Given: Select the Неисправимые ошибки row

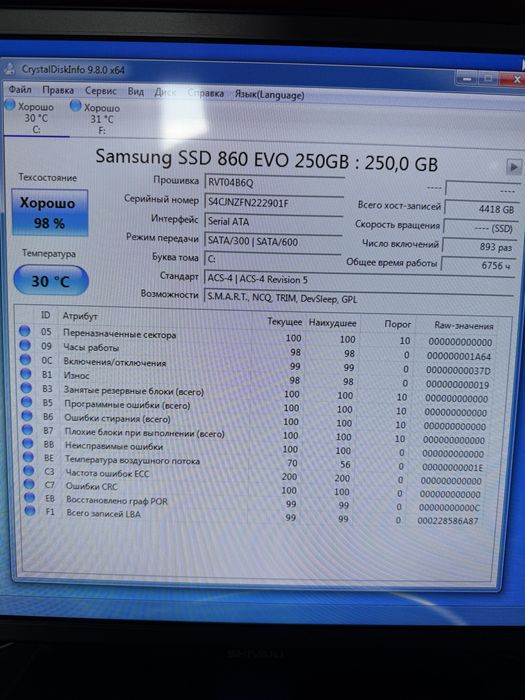Looking at the screenshot, I should pyautogui.click(x=257, y=448).
